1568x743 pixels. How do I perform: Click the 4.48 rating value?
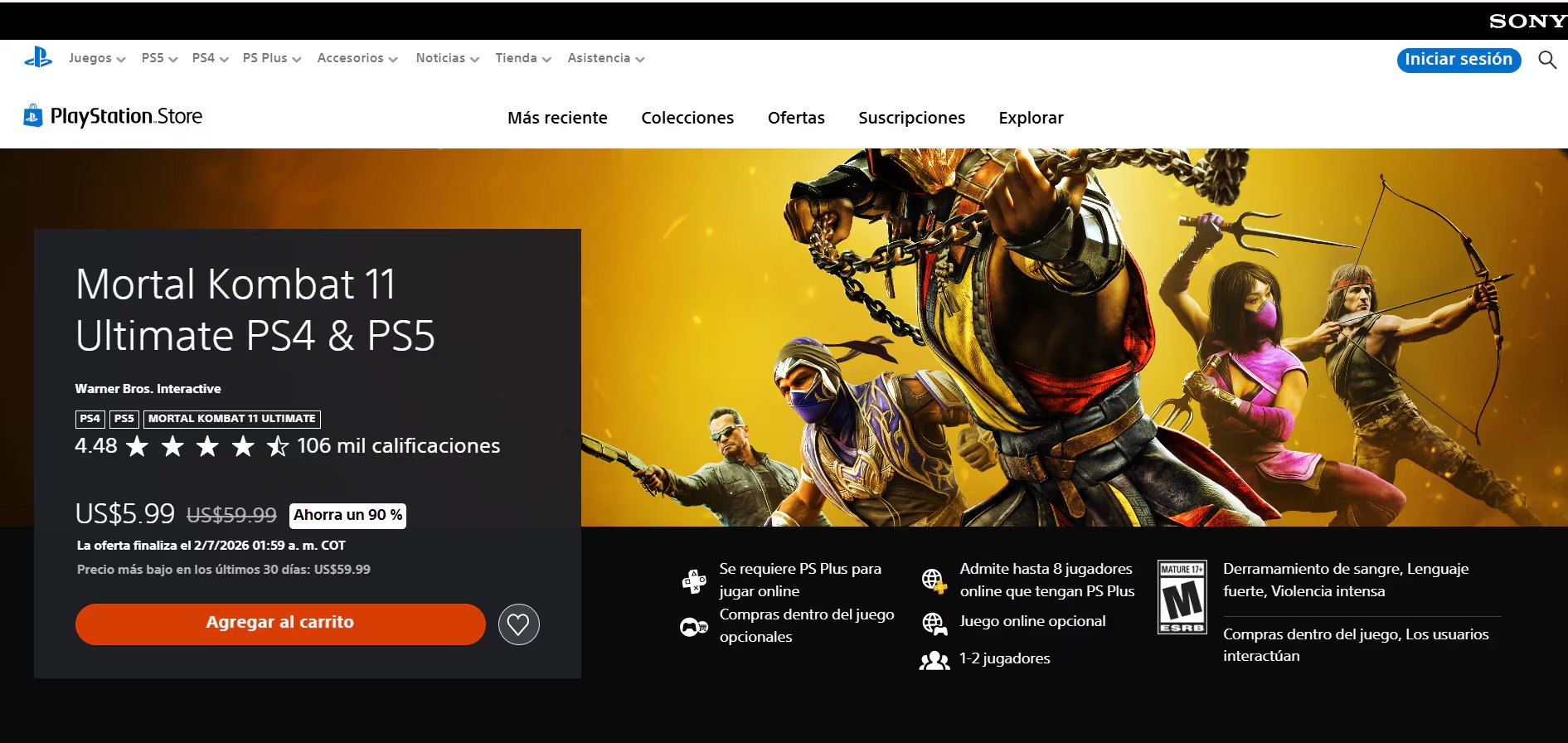point(96,446)
